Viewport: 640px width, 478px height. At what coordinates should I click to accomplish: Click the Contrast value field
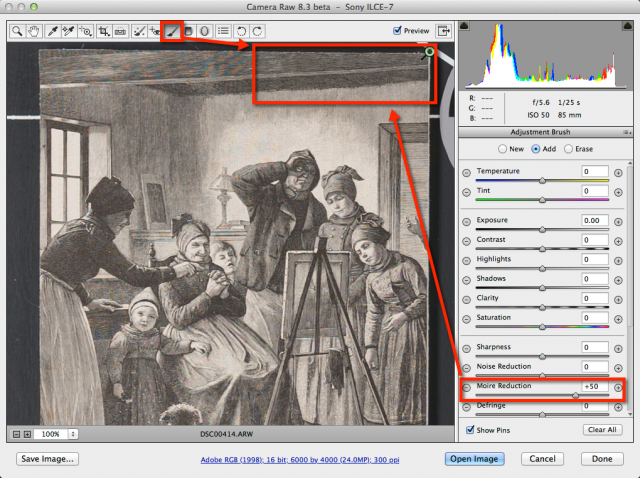(595, 240)
